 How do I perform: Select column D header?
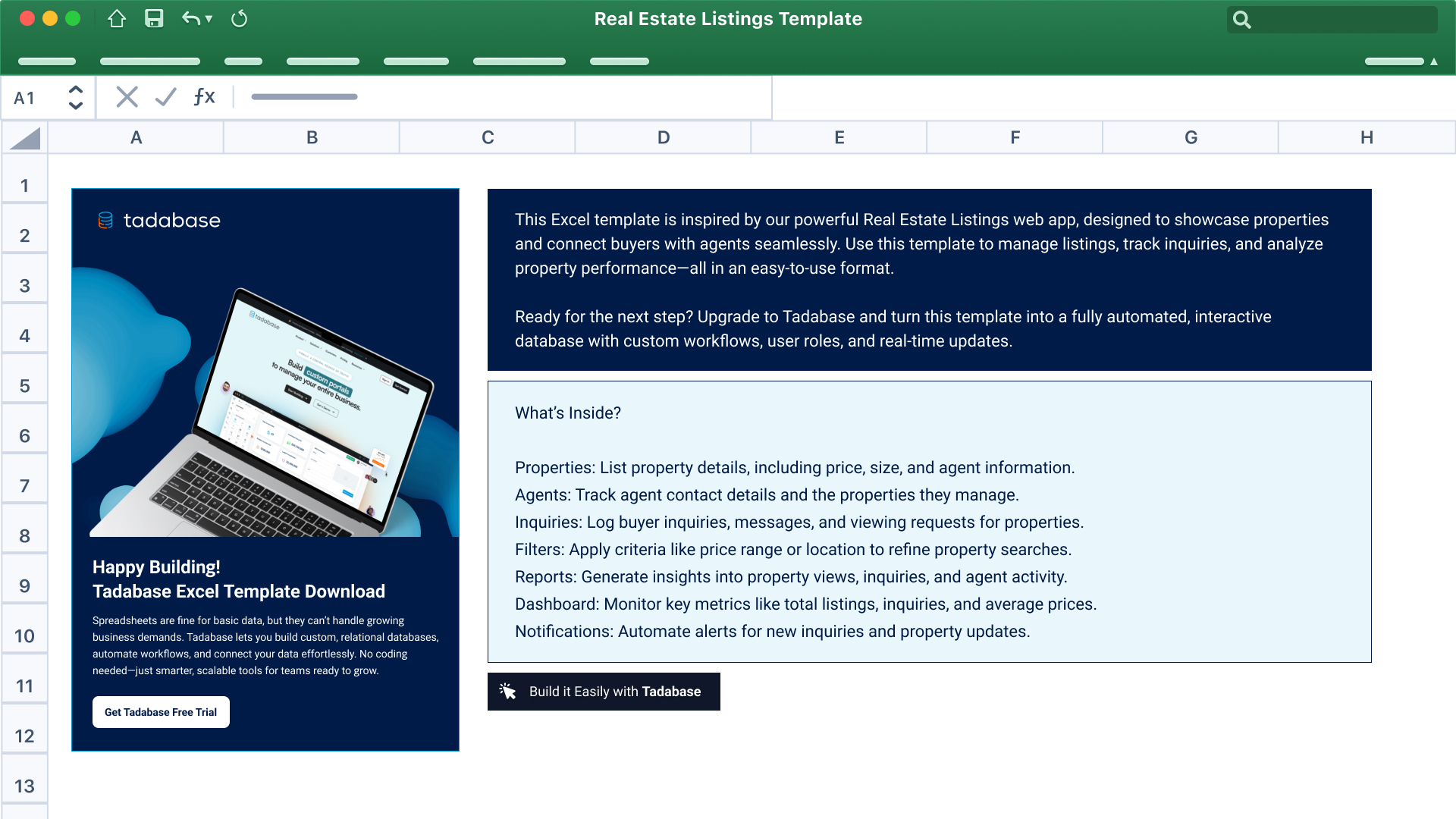[664, 138]
